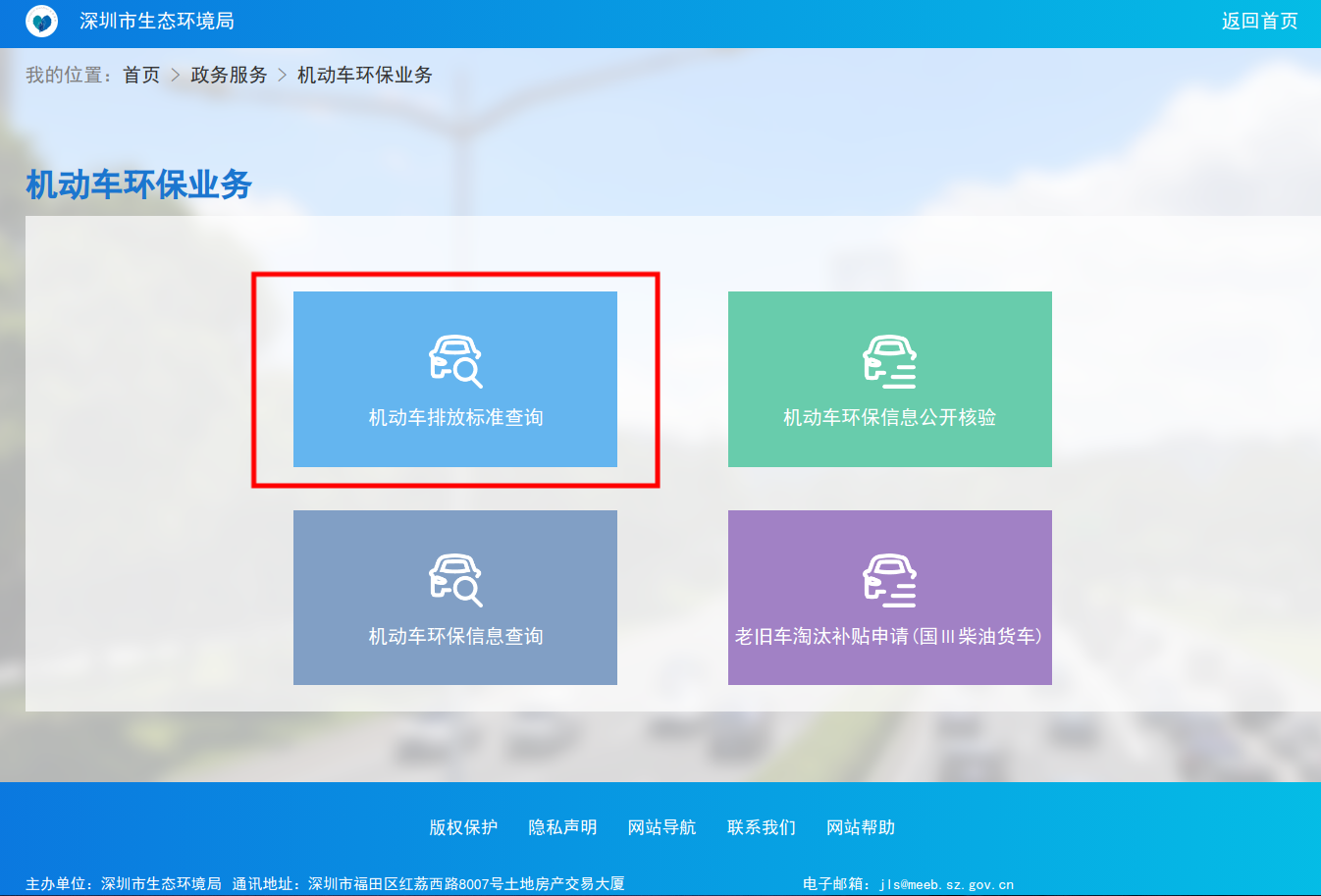
Task: Click car-list icon in 老旧车淘汰补贴申请 tile
Action: pos(889,580)
